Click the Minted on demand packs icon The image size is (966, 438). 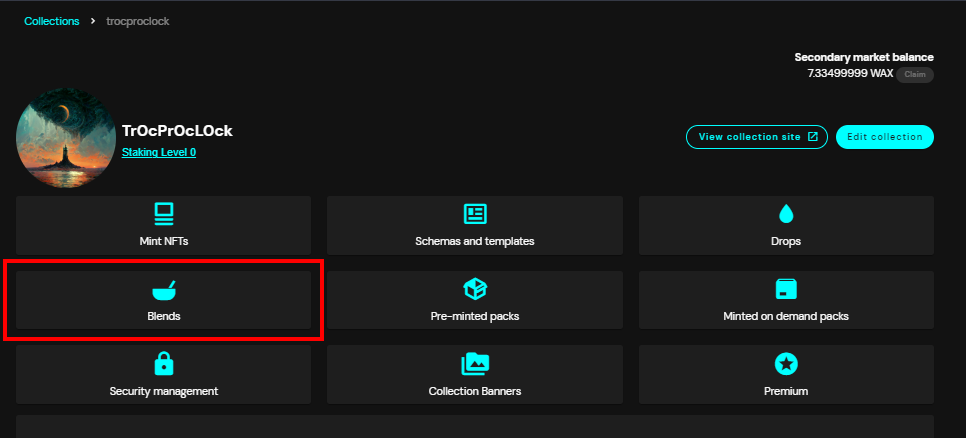click(786, 289)
